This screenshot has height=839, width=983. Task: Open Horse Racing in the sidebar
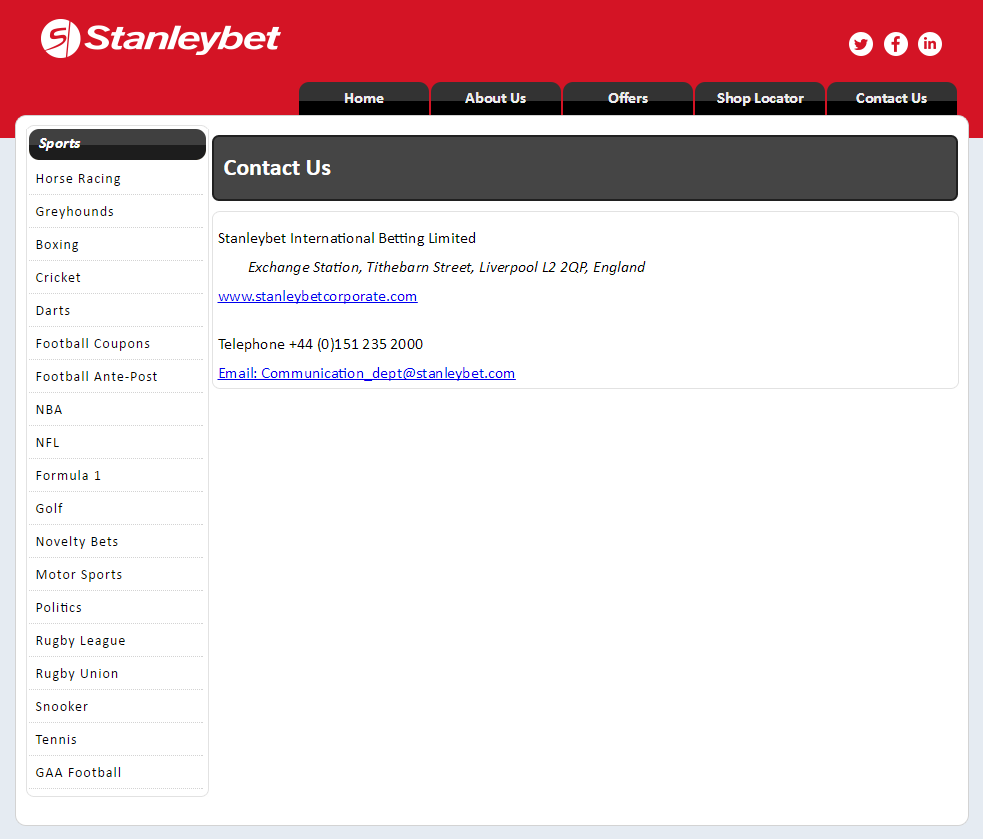[x=116, y=179]
